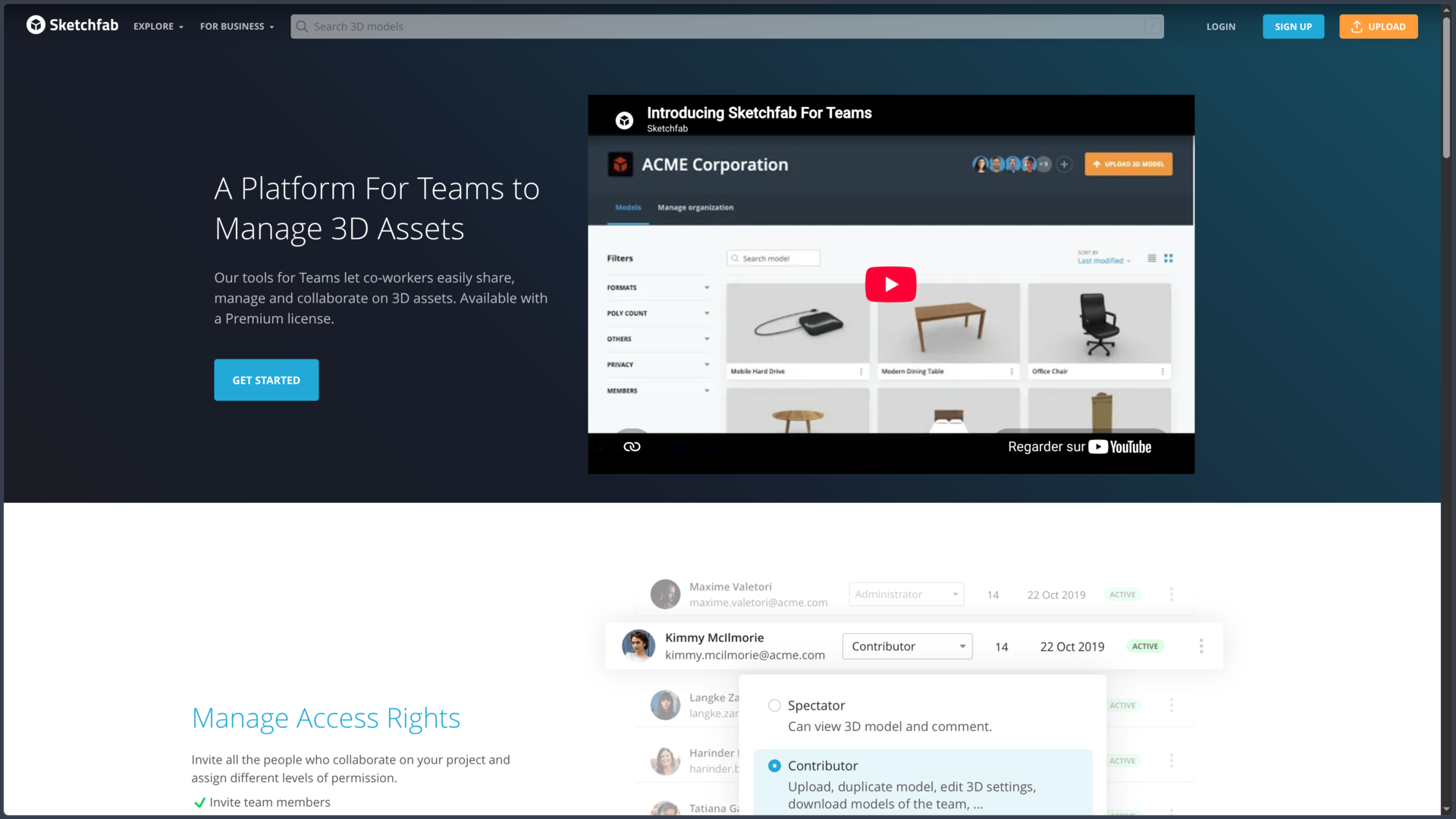
Task: Play the Introducing Sketchfab For Teams video
Action: tap(890, 284)
